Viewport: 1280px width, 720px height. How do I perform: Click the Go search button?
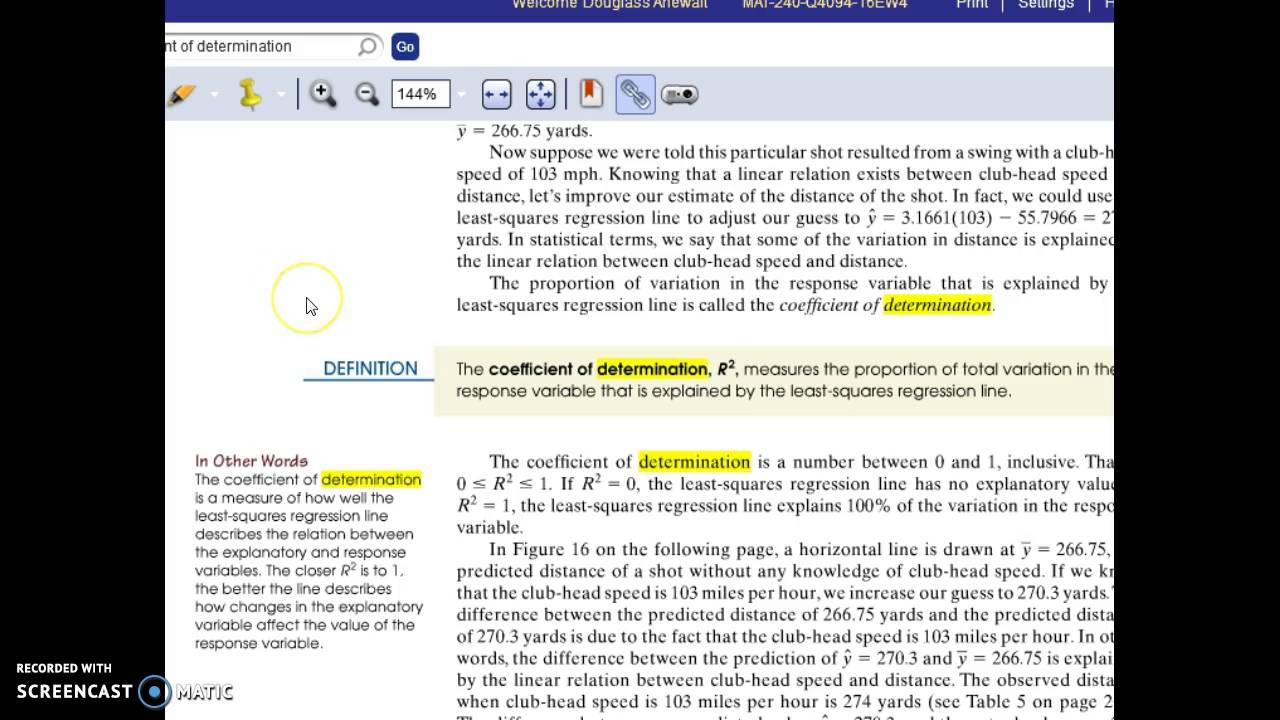(x=405, y=46)
